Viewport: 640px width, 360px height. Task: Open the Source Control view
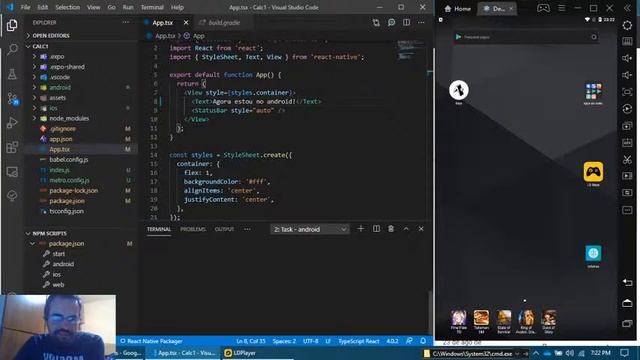(x=12, y=98)
